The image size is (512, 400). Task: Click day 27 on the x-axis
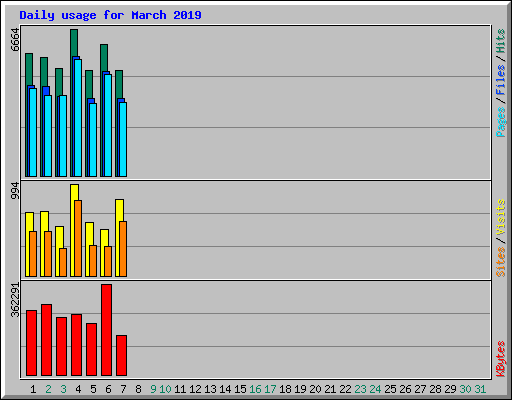click(x=420, y=389)
